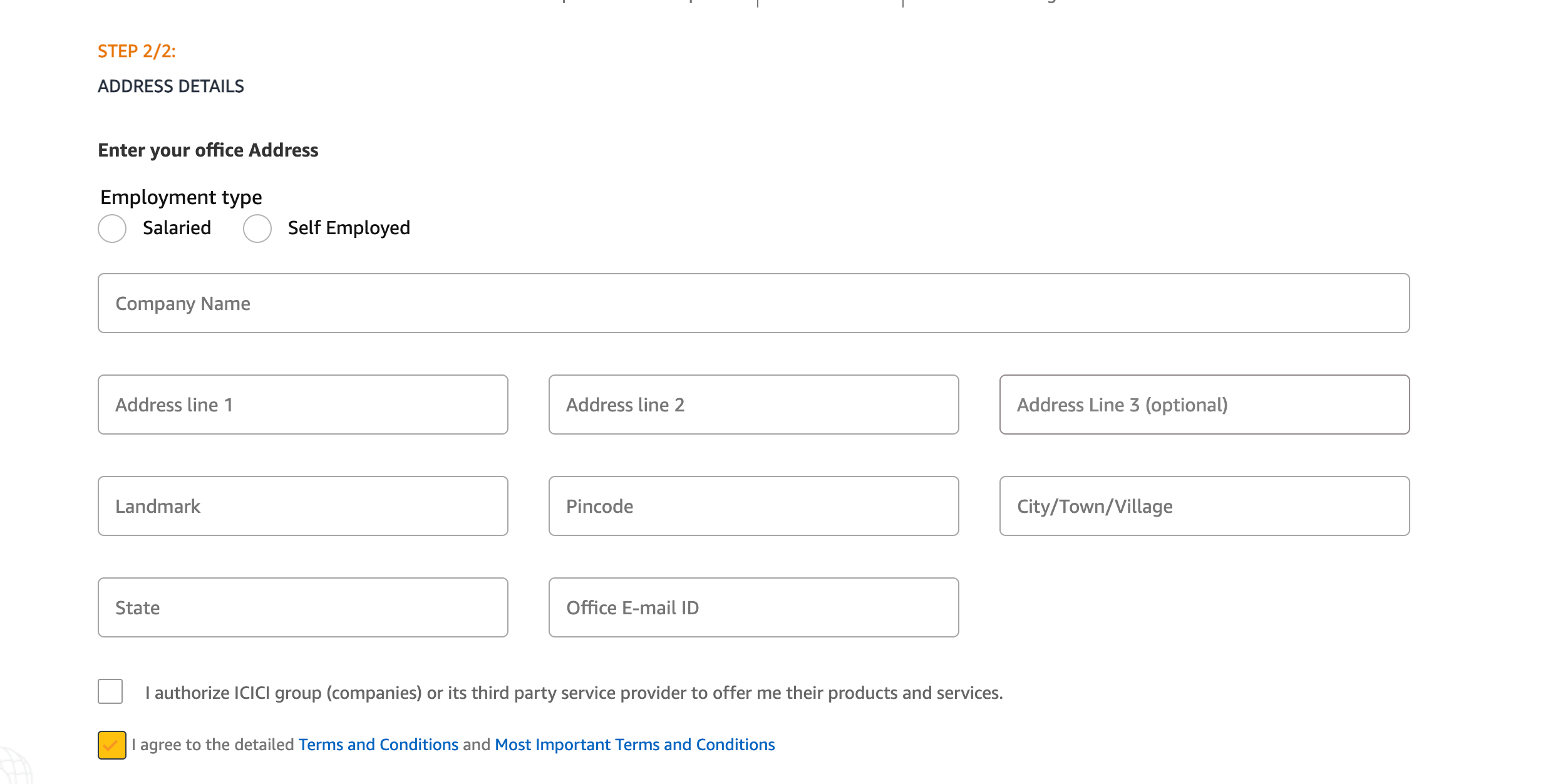Select the Self Employed option
Image resolution: width=1543 pixels, height=784 pixels.
[257, 229]
